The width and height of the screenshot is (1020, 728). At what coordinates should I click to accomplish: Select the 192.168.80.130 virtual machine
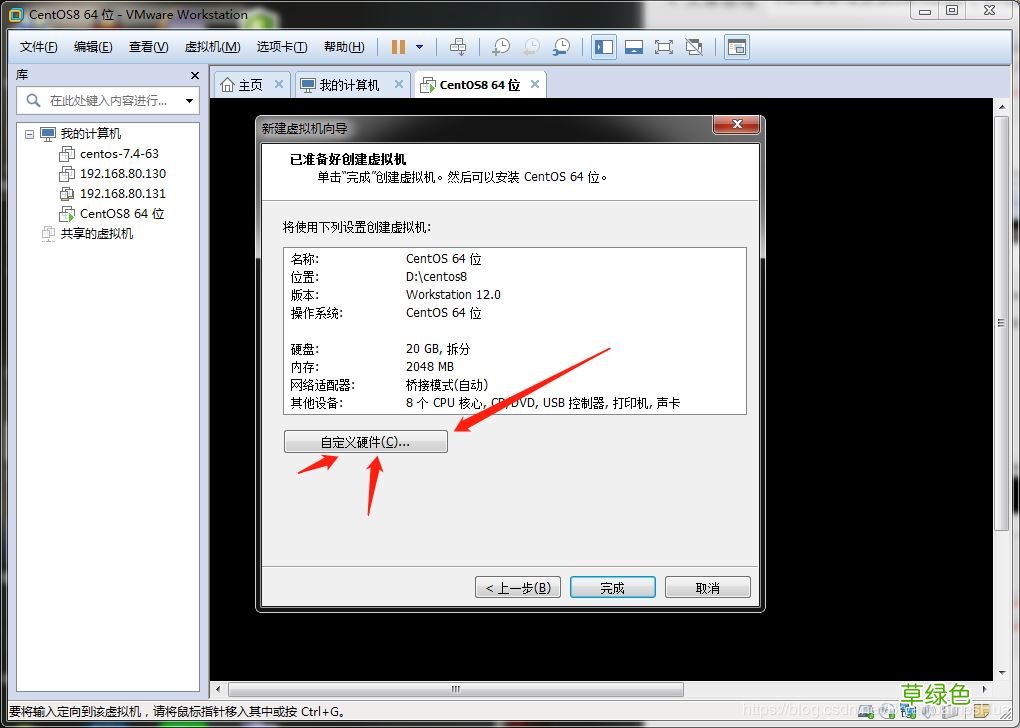[x=122, y=174]
